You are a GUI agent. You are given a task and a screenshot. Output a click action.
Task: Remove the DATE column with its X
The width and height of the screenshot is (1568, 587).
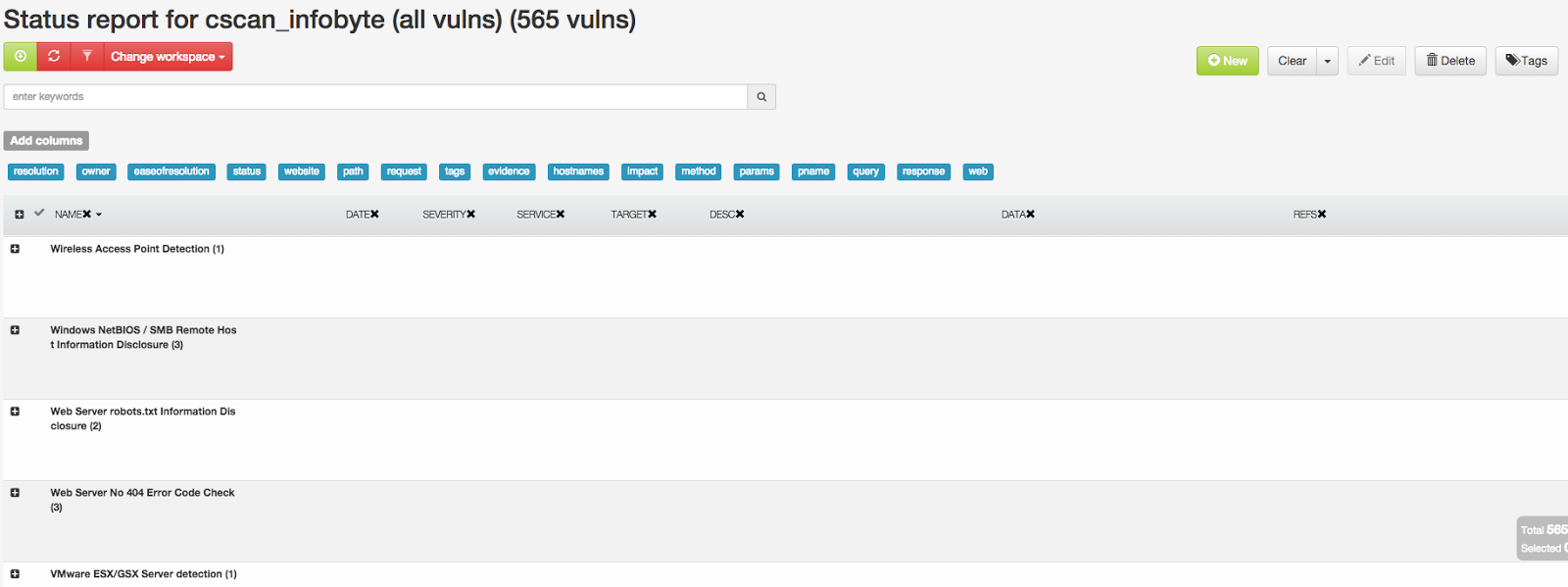374,215
